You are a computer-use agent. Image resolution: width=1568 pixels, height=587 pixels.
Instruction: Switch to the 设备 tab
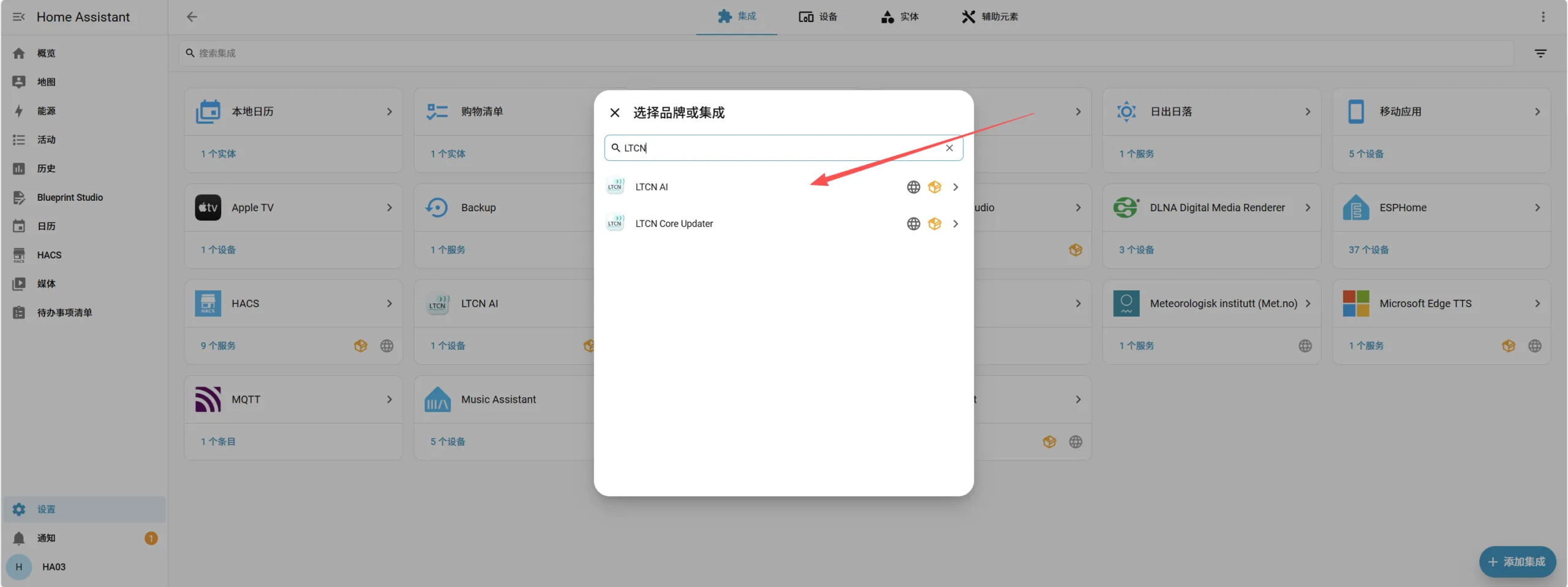818,17
